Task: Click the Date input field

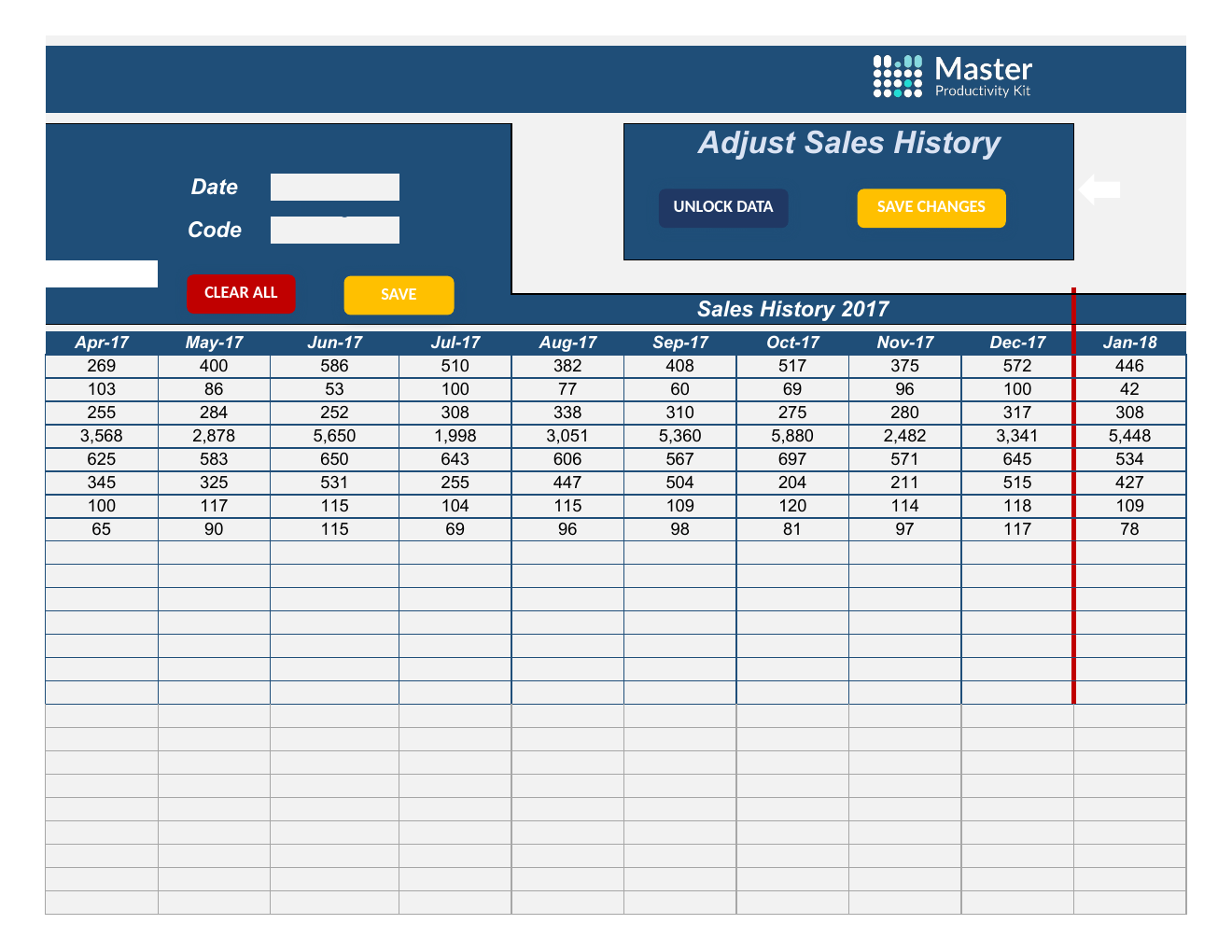Action: (335, 187)
